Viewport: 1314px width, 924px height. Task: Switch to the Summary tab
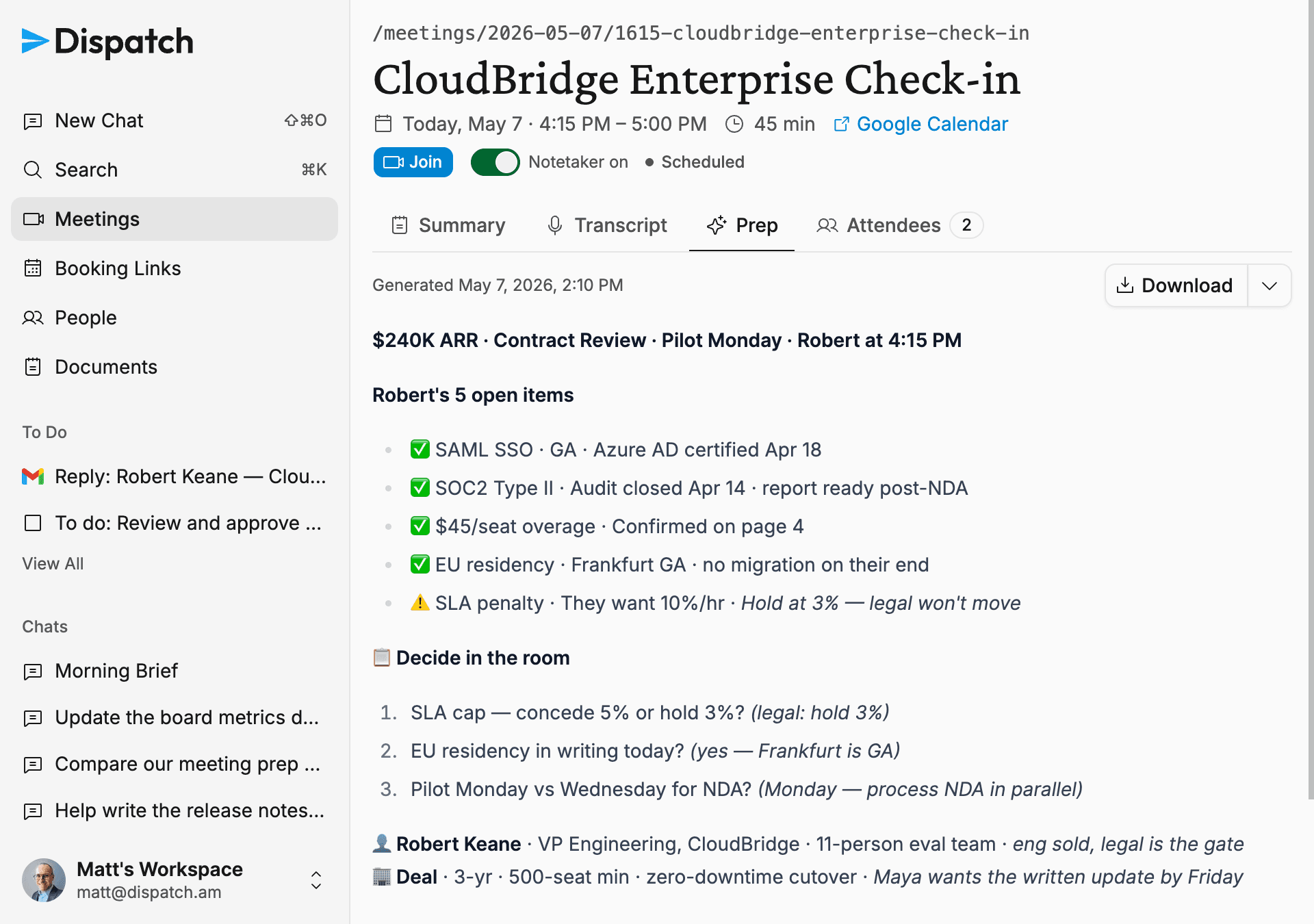pos(448,225)
